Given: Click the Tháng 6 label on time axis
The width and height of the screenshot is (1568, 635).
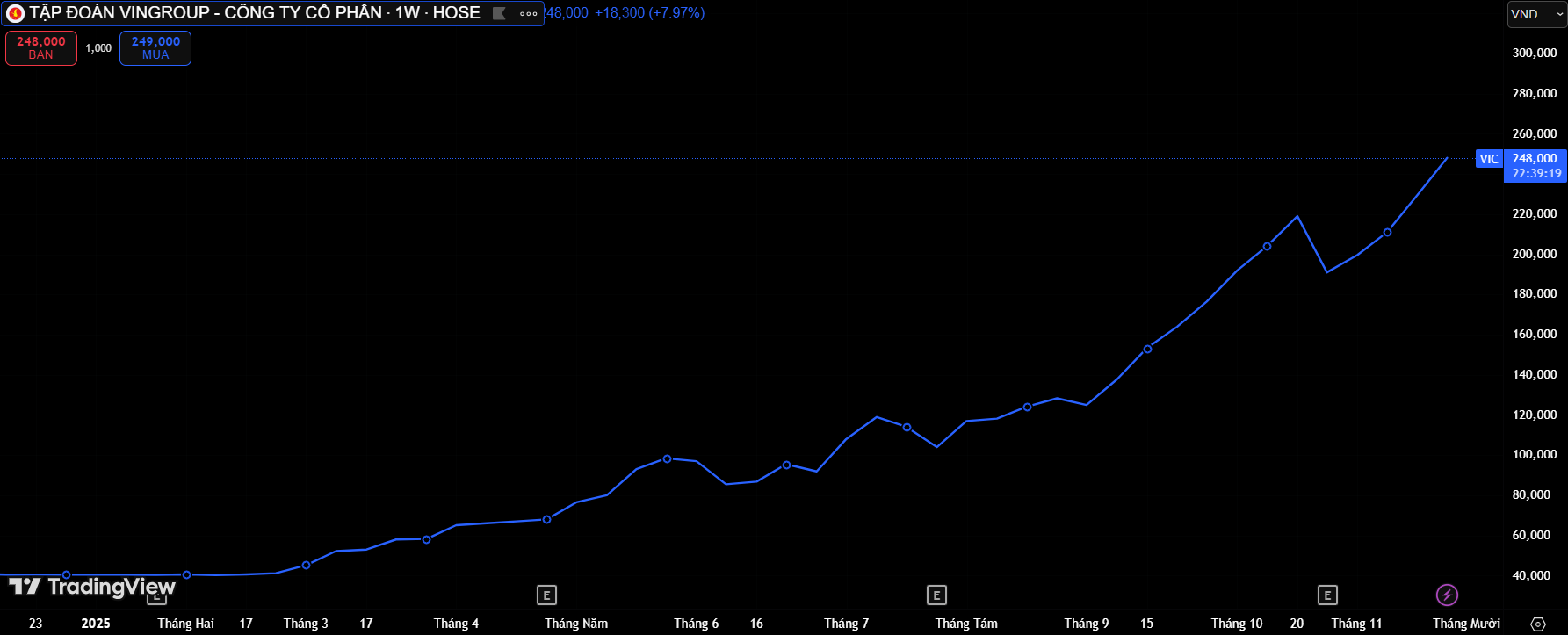Looking at the screenshot, I should [x=696, y=624].
